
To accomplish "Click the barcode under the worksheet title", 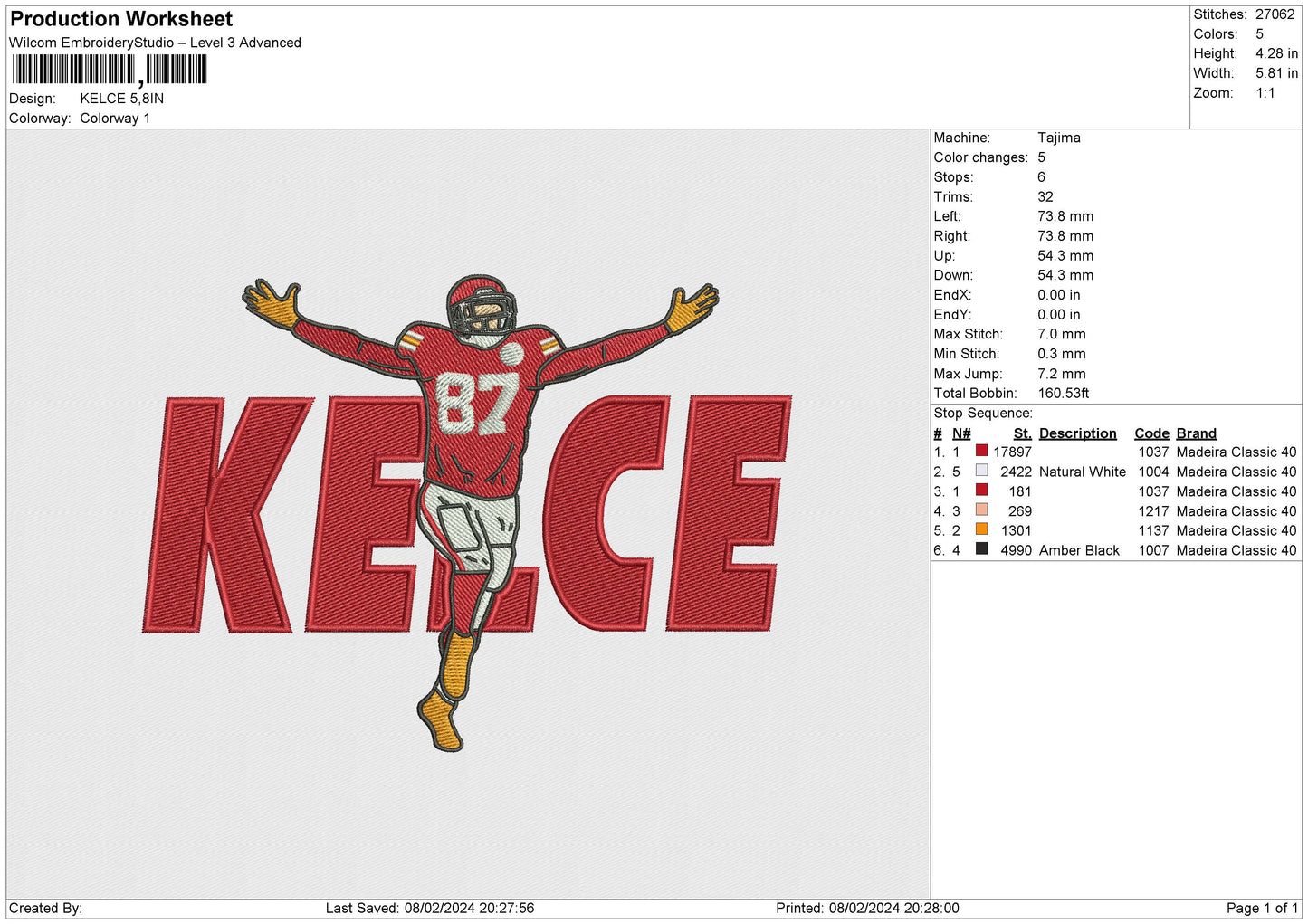I will [110, 70].
